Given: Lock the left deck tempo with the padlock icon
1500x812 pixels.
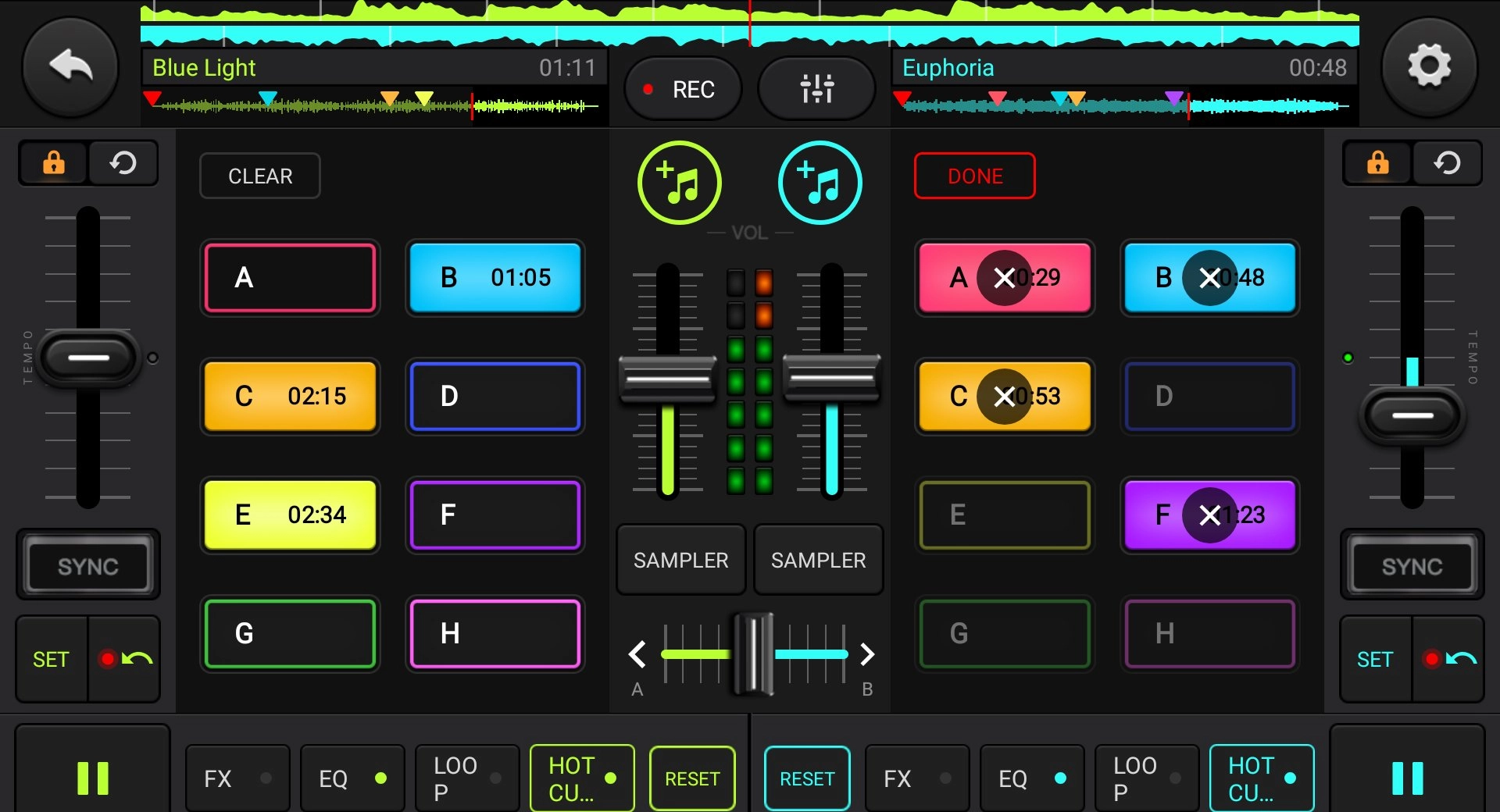Looking at the screenshot, I should (52, 163).
